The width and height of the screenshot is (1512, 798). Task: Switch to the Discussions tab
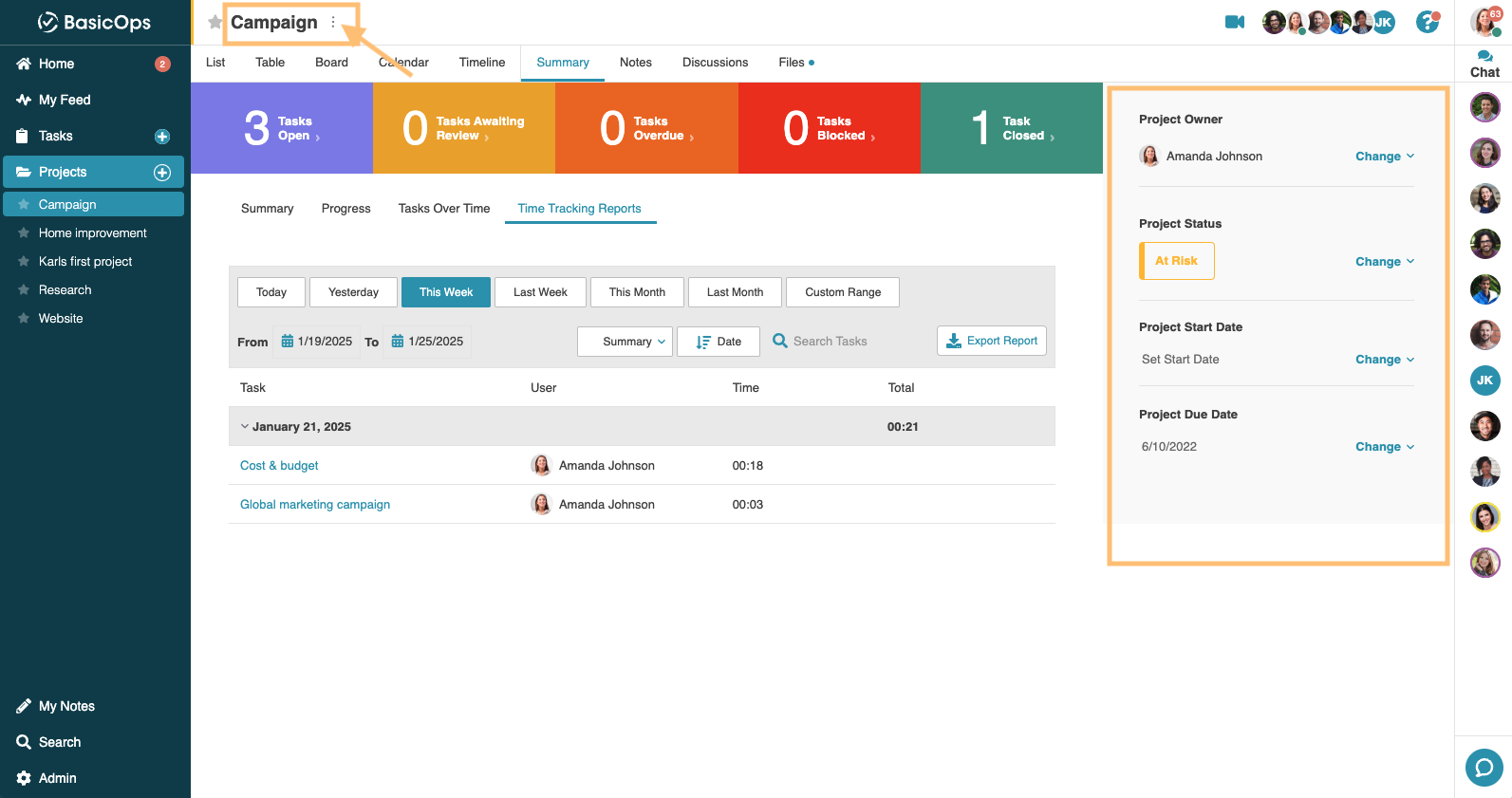coord(715,63)
